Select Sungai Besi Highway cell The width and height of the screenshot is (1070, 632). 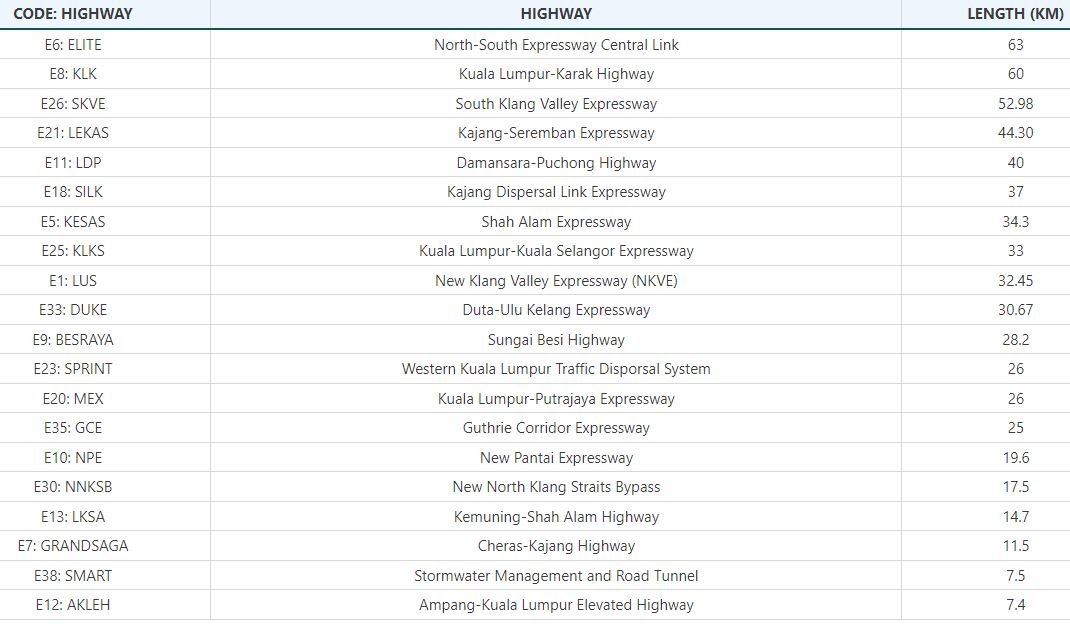point(556,340)
